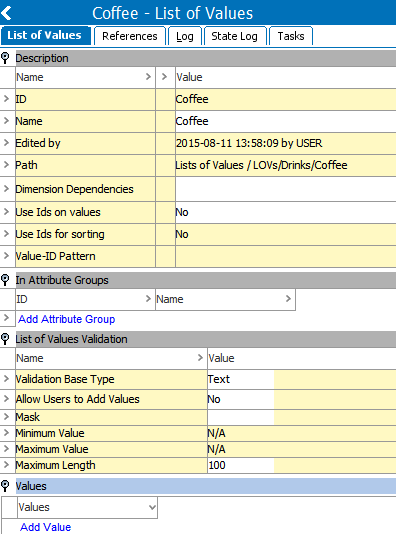Toggle the pin icon beside Description section
The width and height of the screenshot is (396, 536).
pyautogui.click(x=5, y=58)
